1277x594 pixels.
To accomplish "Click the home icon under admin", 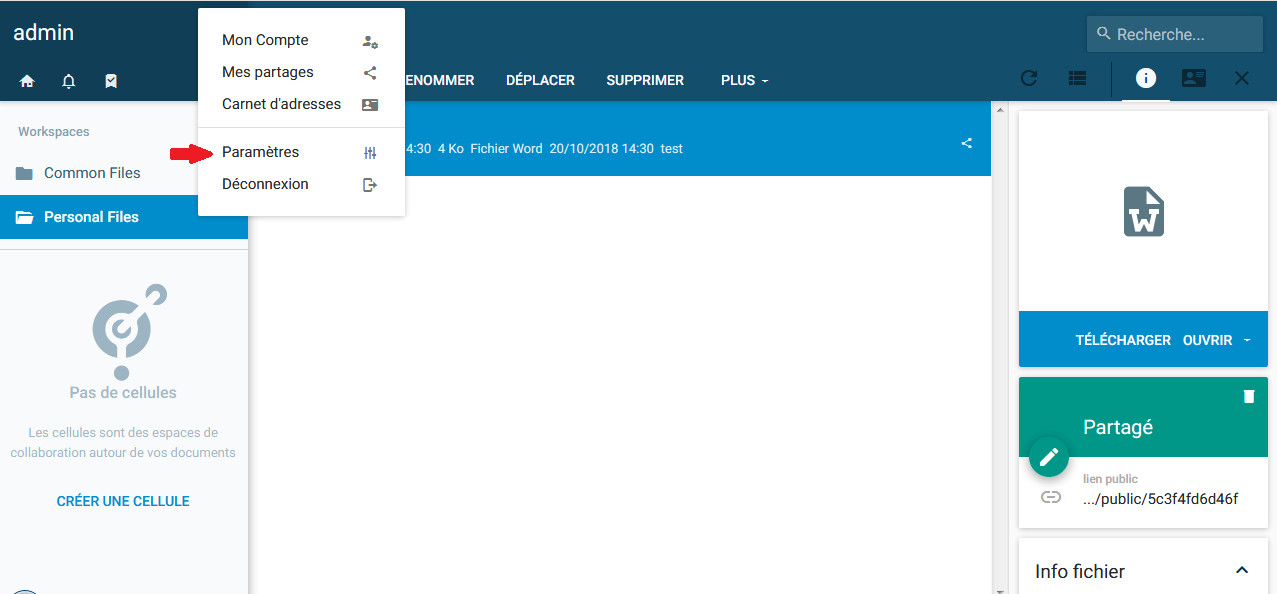I will pyautogui.click(x=27, y=81).
